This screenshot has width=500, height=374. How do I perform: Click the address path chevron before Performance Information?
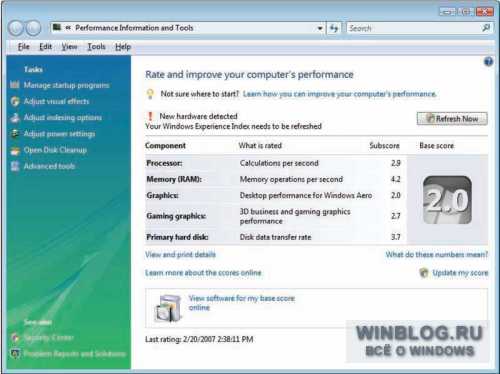68,28
